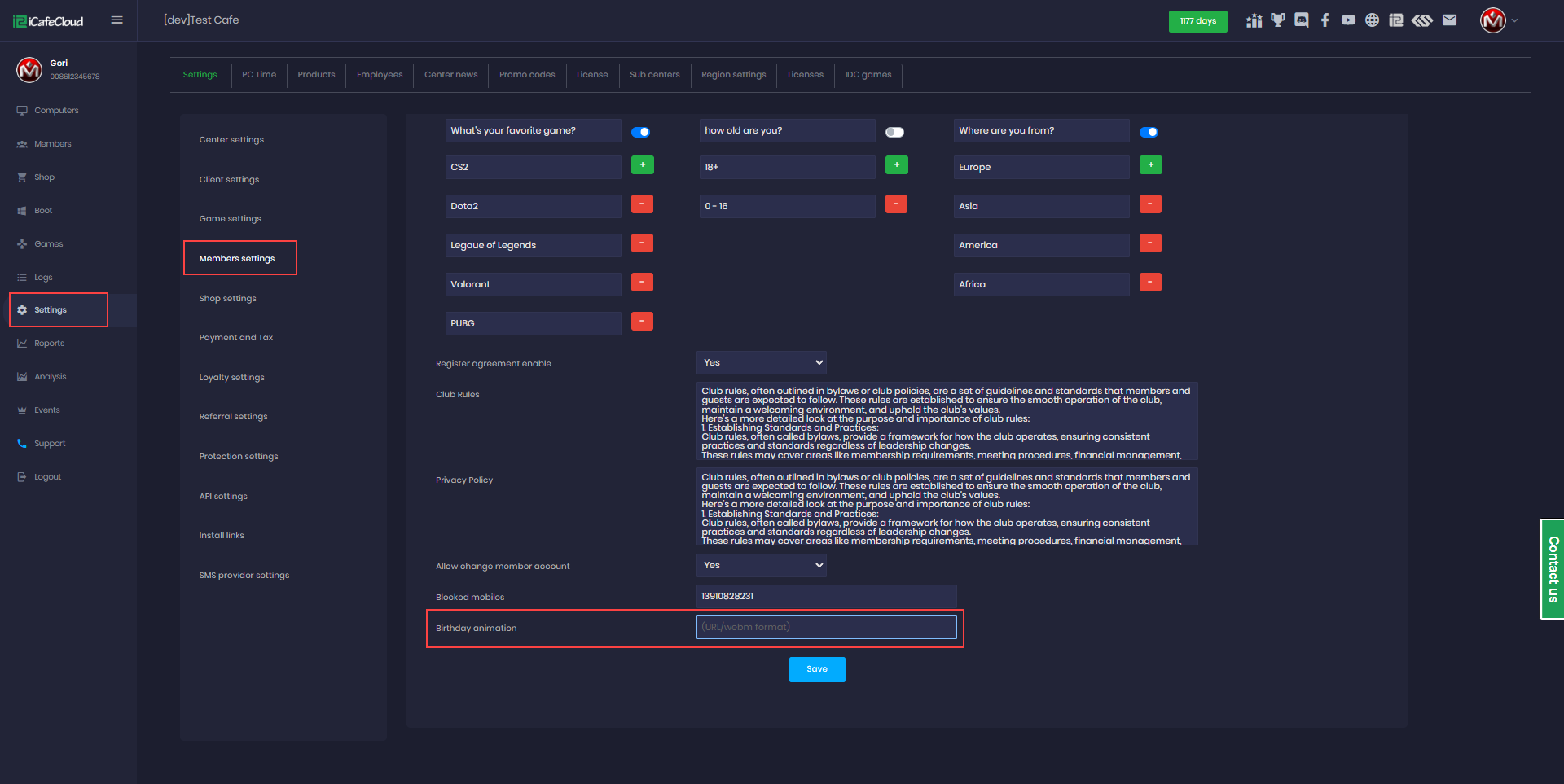Image resolution: width=1564 pixels, height=784 pixels.
Task: Open the mail envelope icon
Action: tap(1449, 20)
